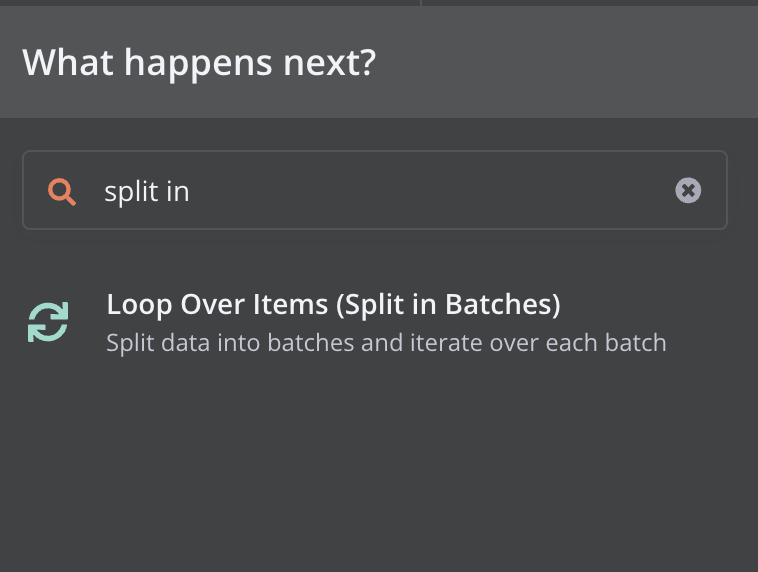Select Loop Over Items (Split in Batches) node
Screen dimensions: 758x572
click(379, 323)
